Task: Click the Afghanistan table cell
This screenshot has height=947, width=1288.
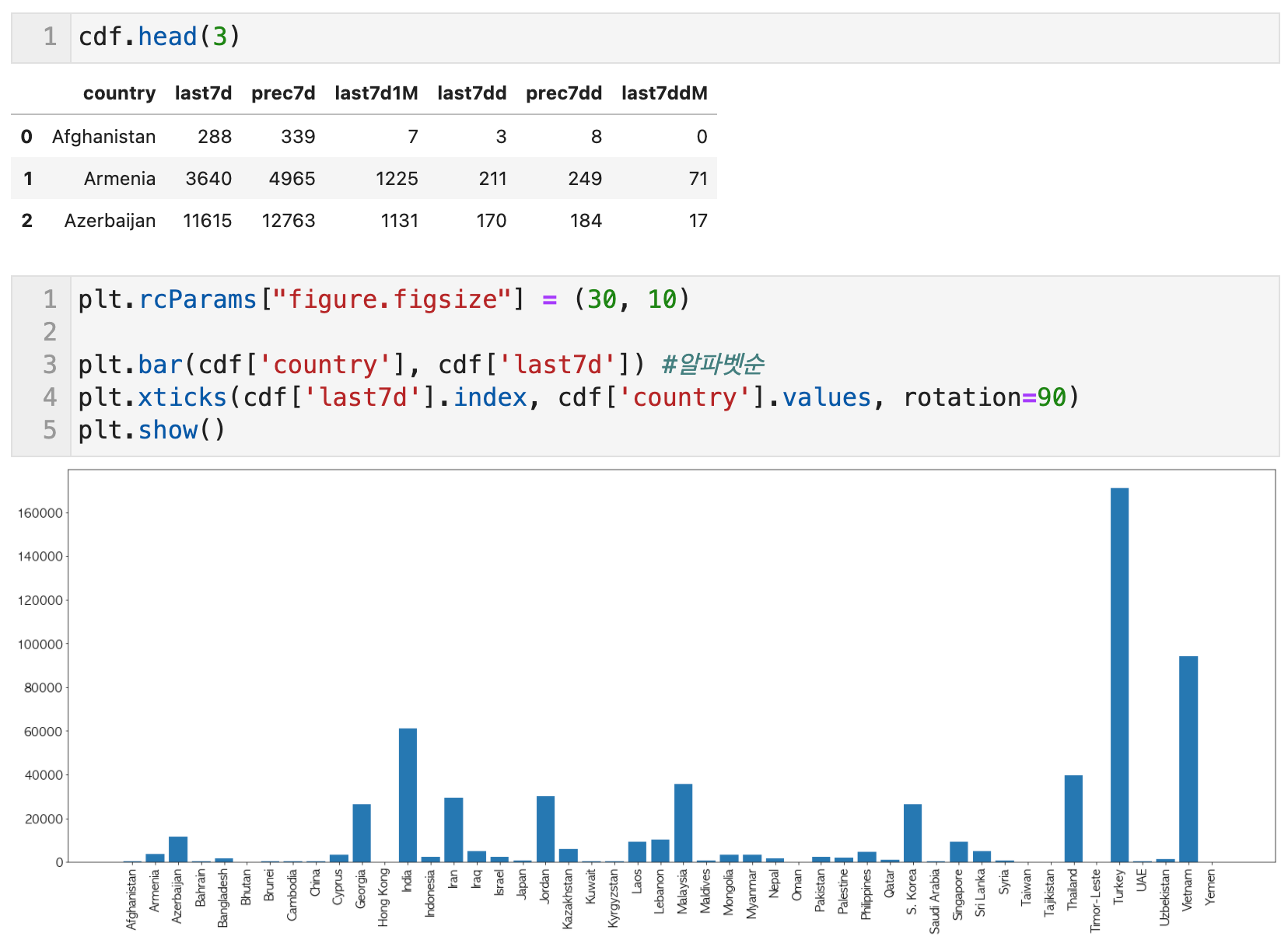Action: tap(103, 137)
